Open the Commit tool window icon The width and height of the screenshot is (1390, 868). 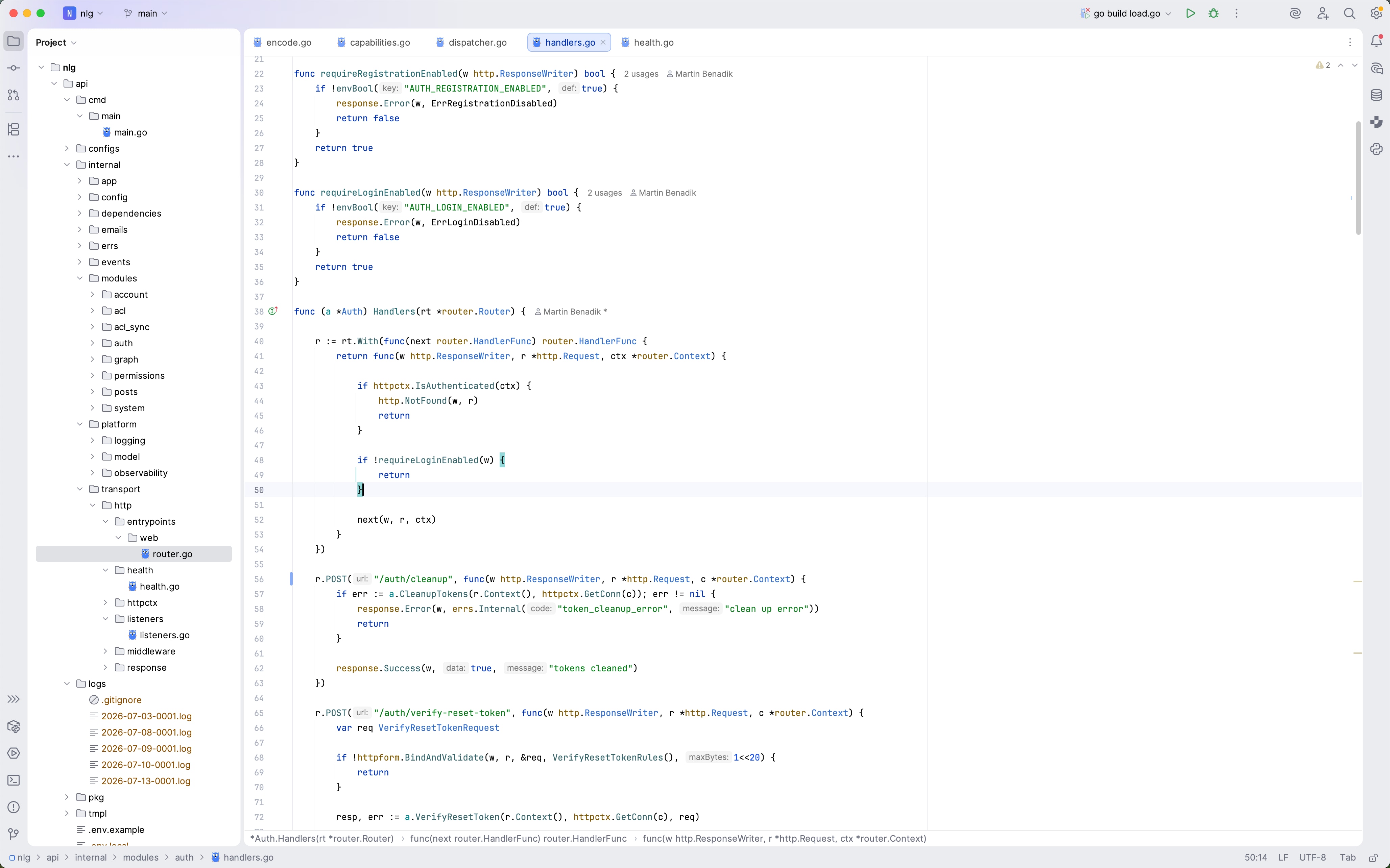tap(13, 68)
